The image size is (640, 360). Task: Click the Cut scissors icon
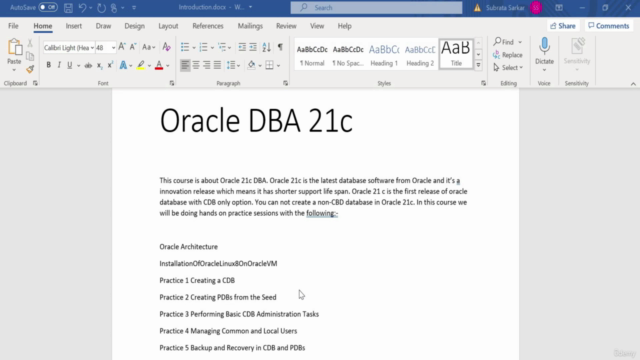click(x=30, y=43)
